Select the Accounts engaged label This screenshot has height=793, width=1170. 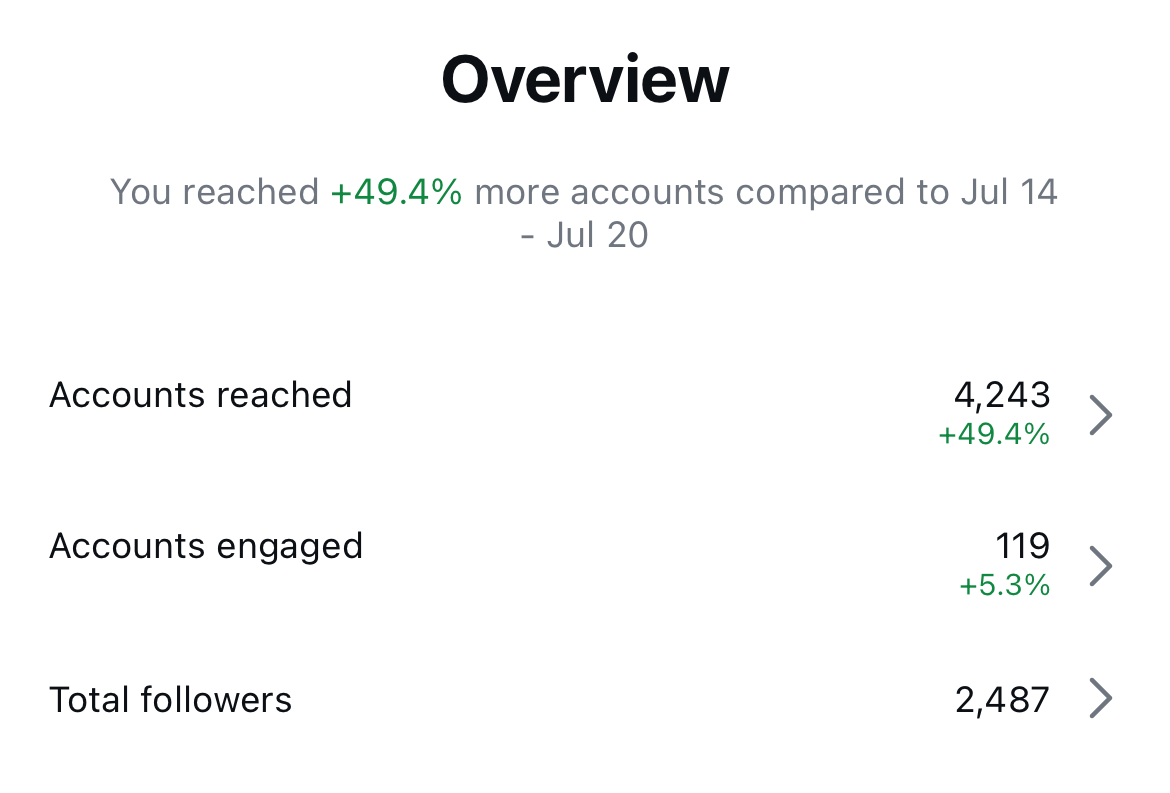[x=205, y=546]
